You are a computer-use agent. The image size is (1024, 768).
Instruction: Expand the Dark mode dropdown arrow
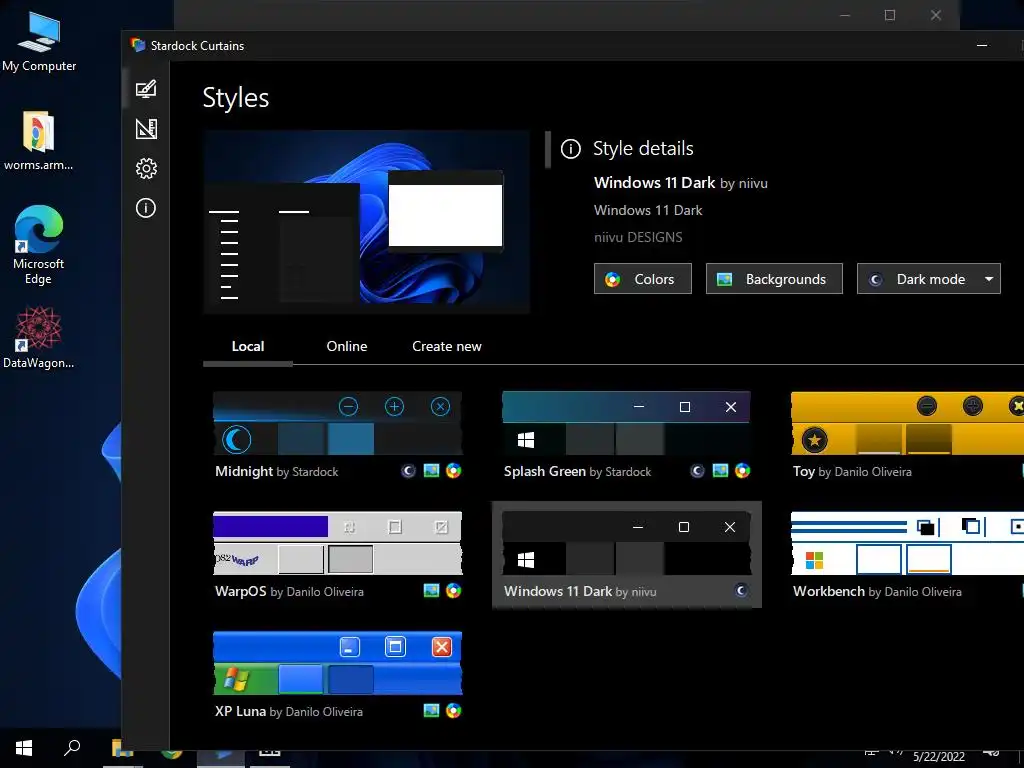[x=989, y=279]
